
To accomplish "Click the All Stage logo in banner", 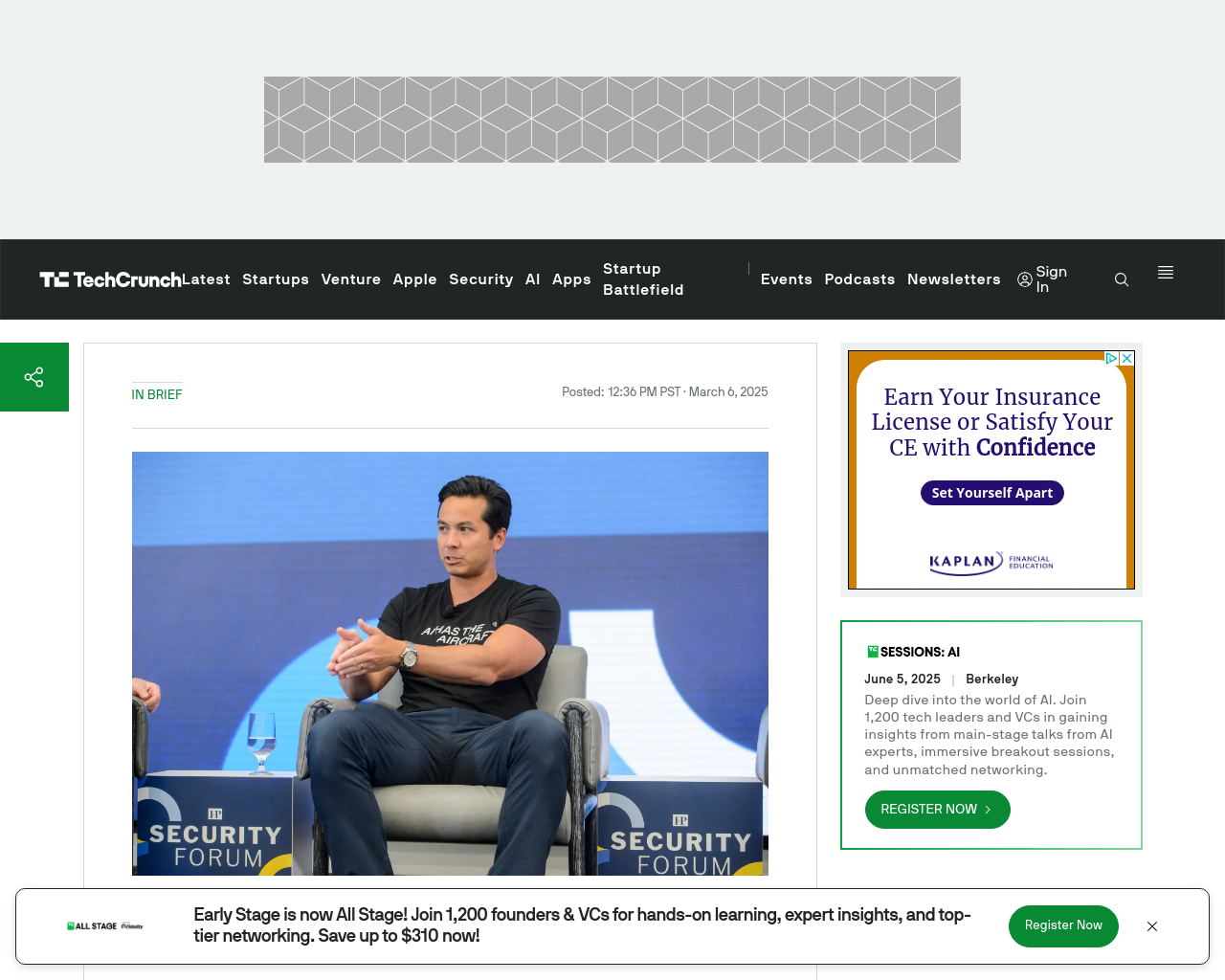I will (105, 926).
